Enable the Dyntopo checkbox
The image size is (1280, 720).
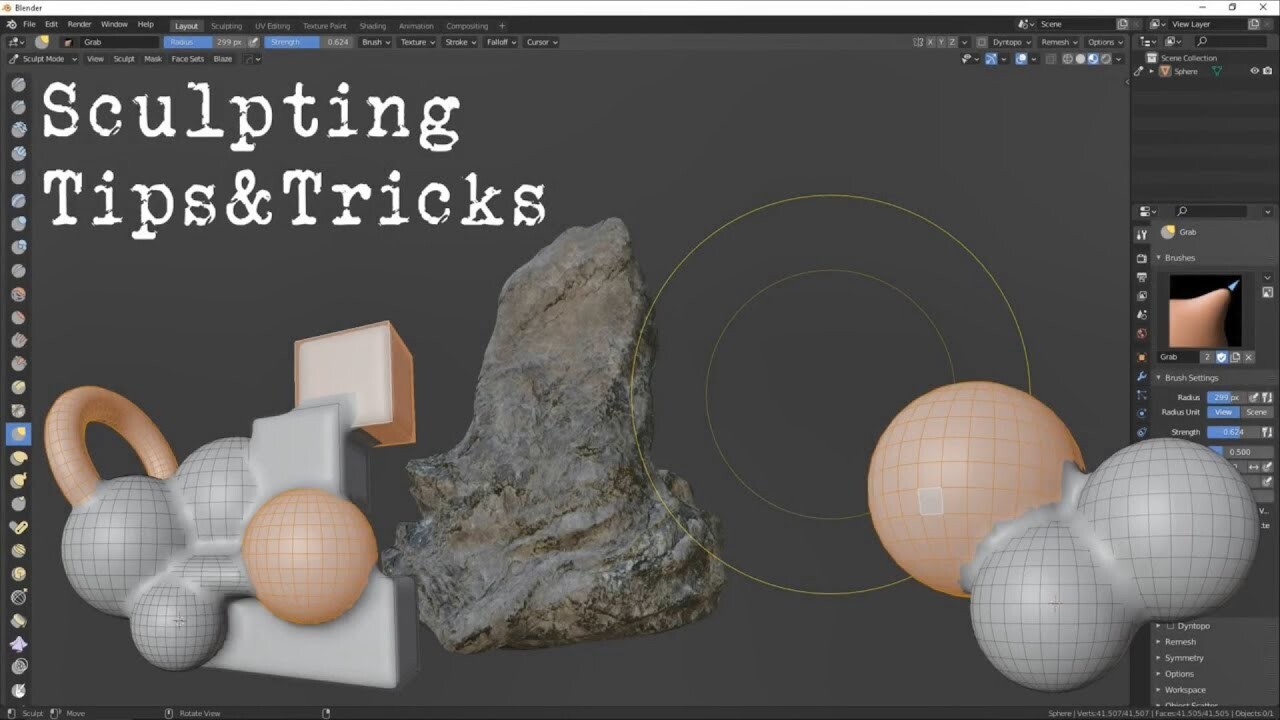pos(1170,626)
